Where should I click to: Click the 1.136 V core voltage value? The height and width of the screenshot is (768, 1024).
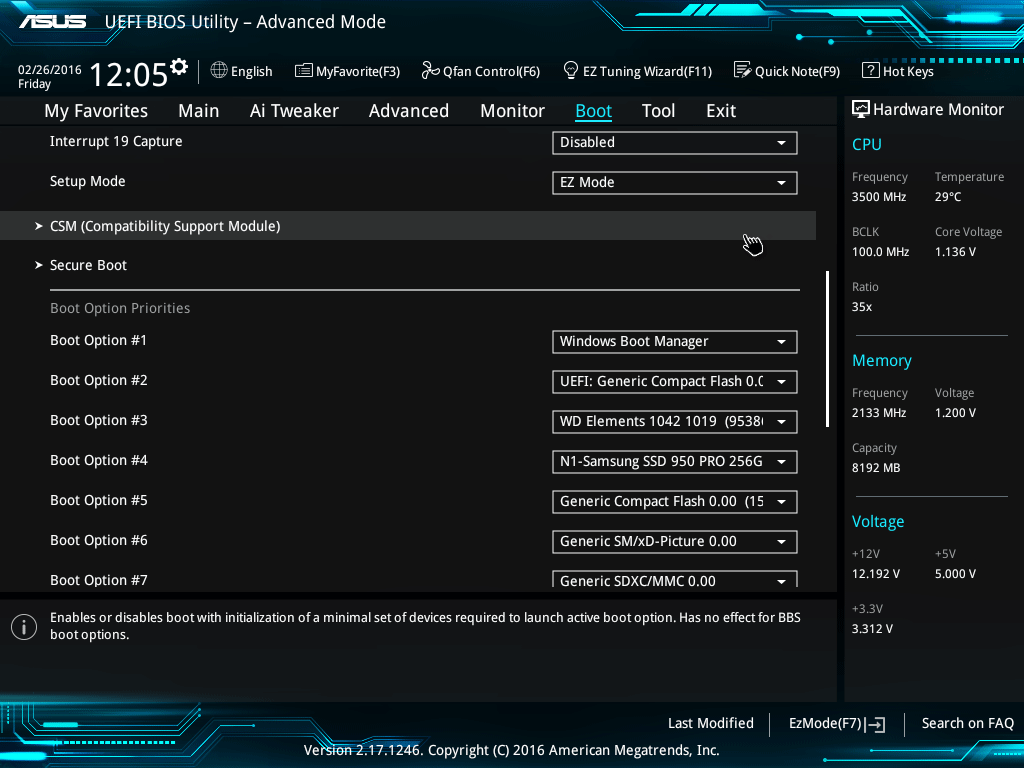(955, 252)
